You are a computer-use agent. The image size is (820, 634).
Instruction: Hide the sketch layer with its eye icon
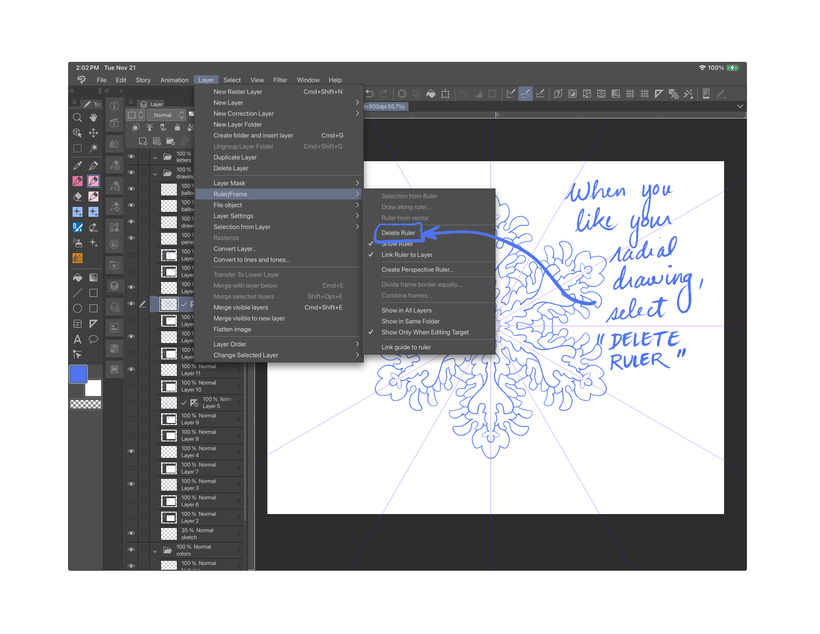131,534
